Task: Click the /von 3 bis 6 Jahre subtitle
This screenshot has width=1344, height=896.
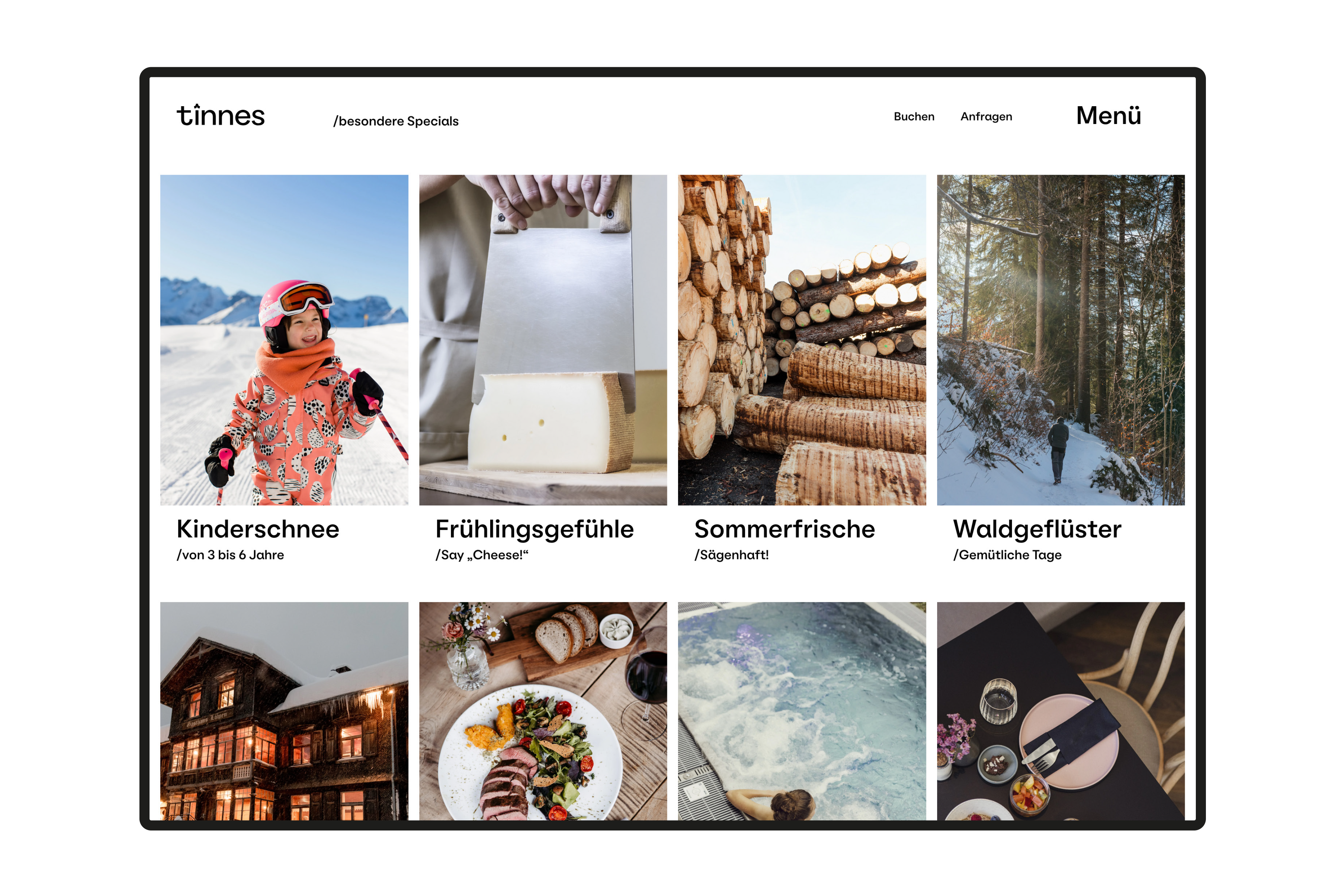Action: [x=230, y=555]
